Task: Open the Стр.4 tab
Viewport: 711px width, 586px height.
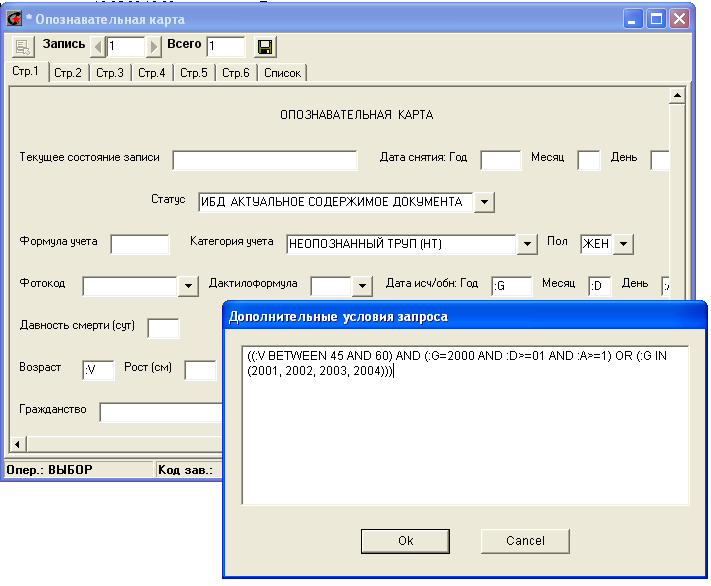Action: click(x=152, y=73)
